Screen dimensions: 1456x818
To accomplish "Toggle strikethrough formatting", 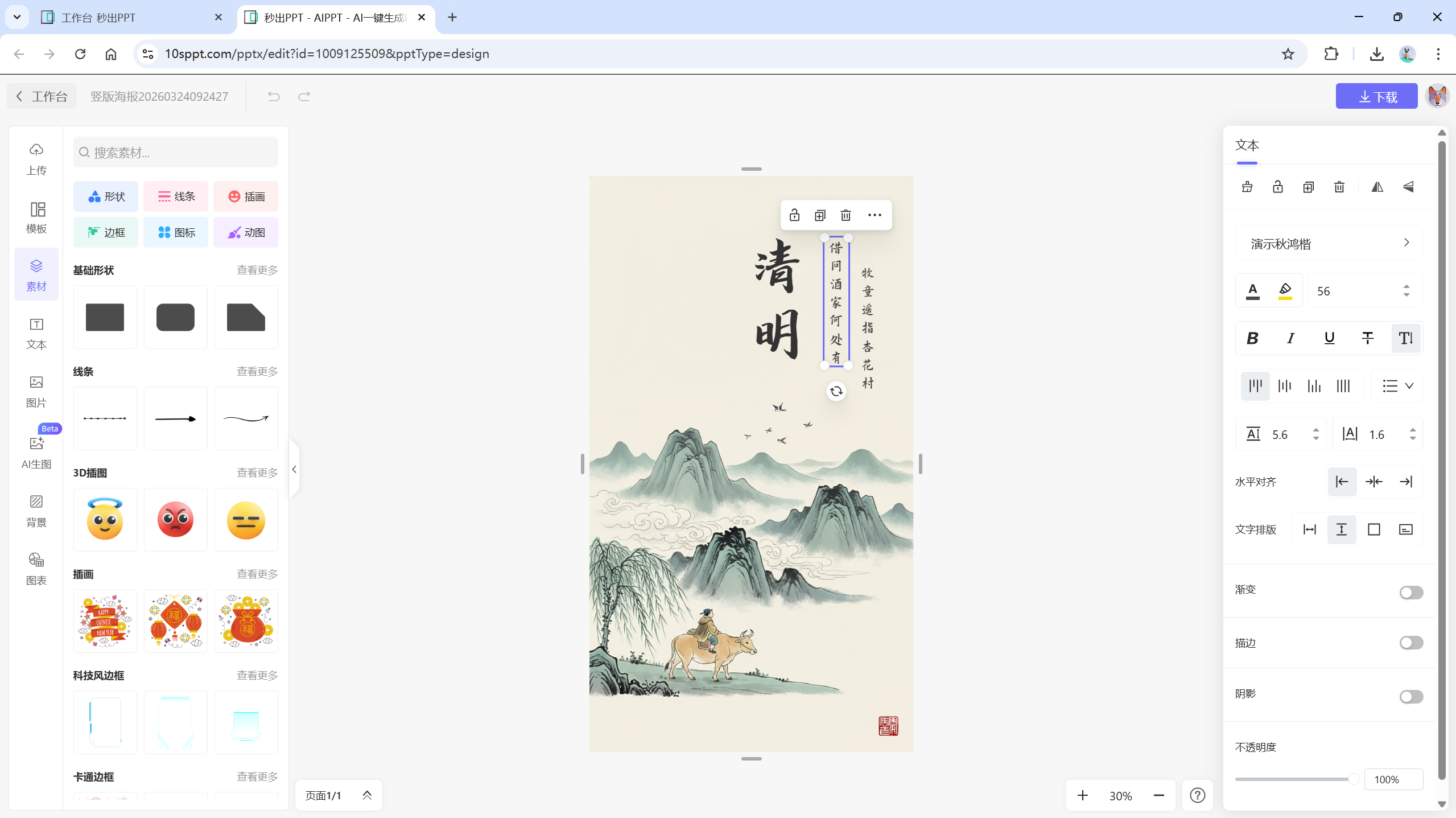I will click(1367, 338).
